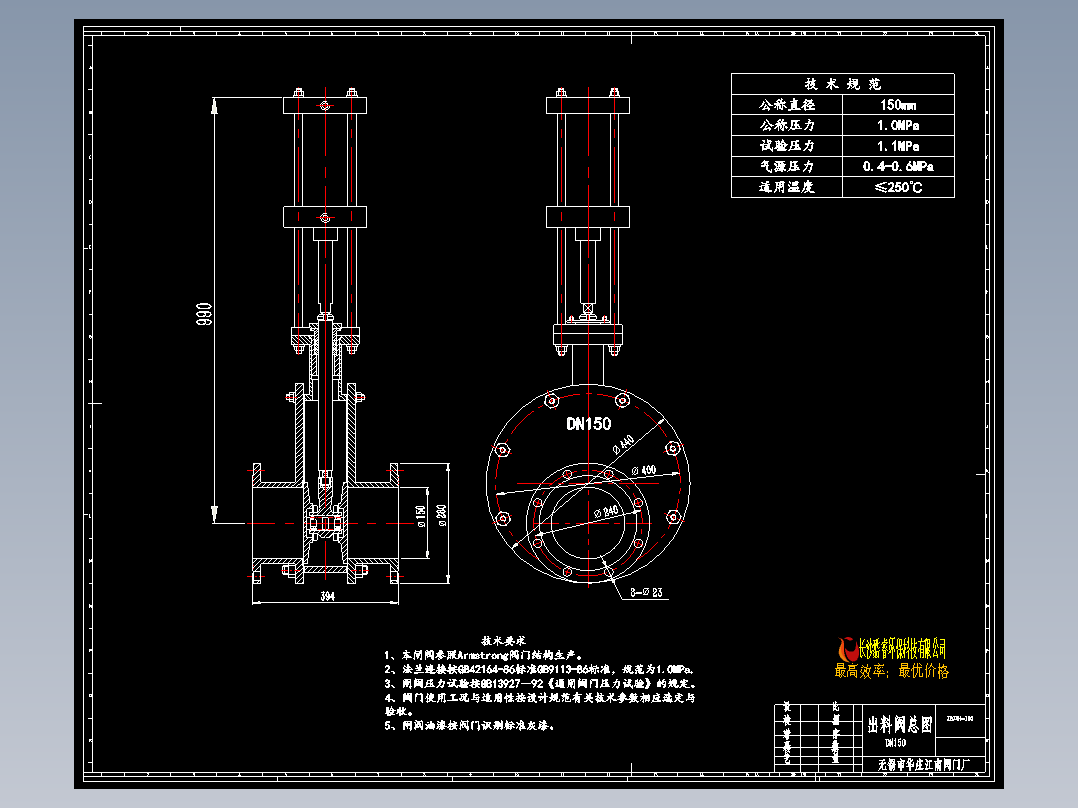Click the 'ø150' bore dimension text

421,516
